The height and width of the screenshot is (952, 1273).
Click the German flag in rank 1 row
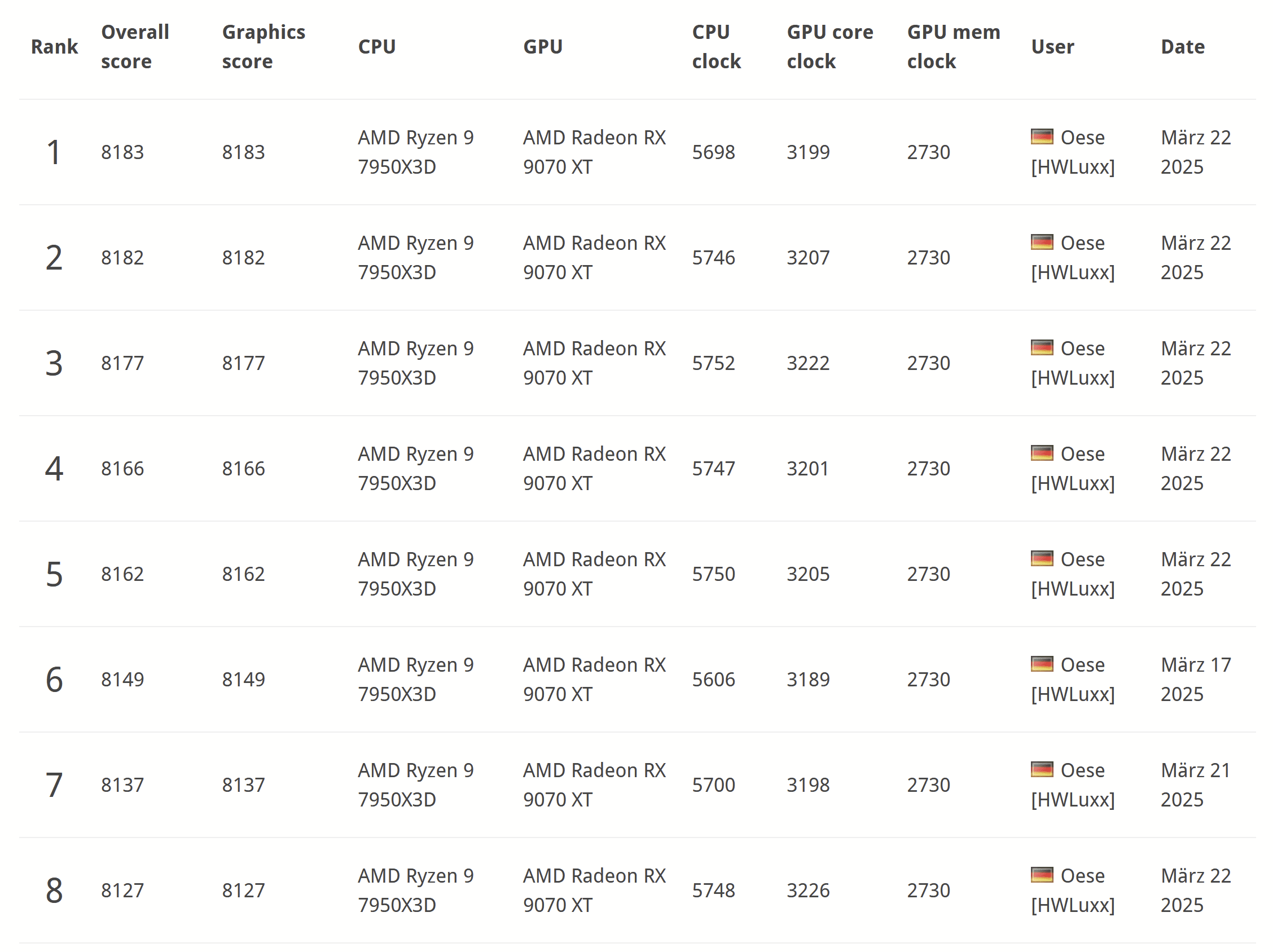[x=1042, y=137]
